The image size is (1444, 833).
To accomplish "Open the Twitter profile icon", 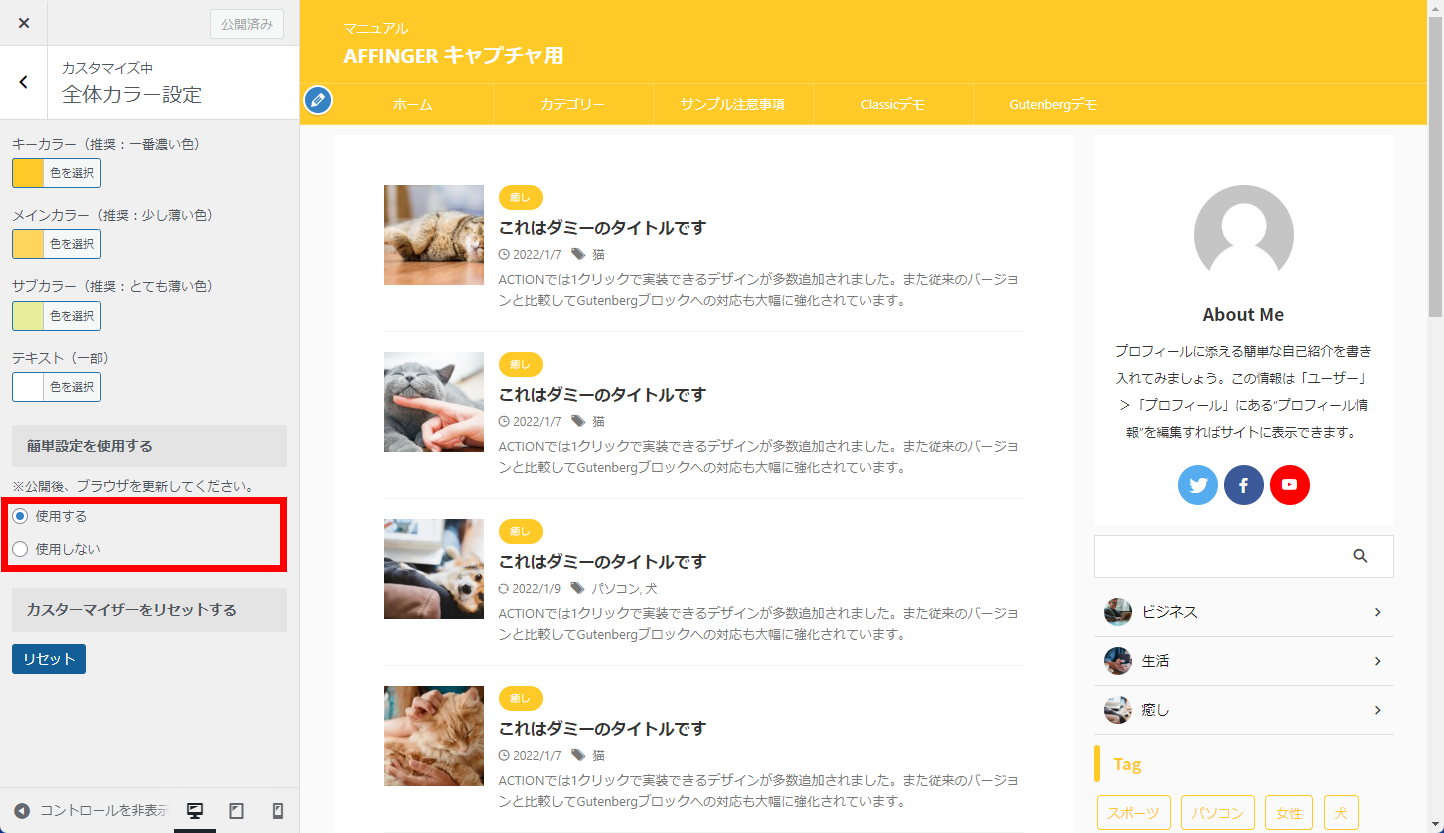I will pos(1198,485).
